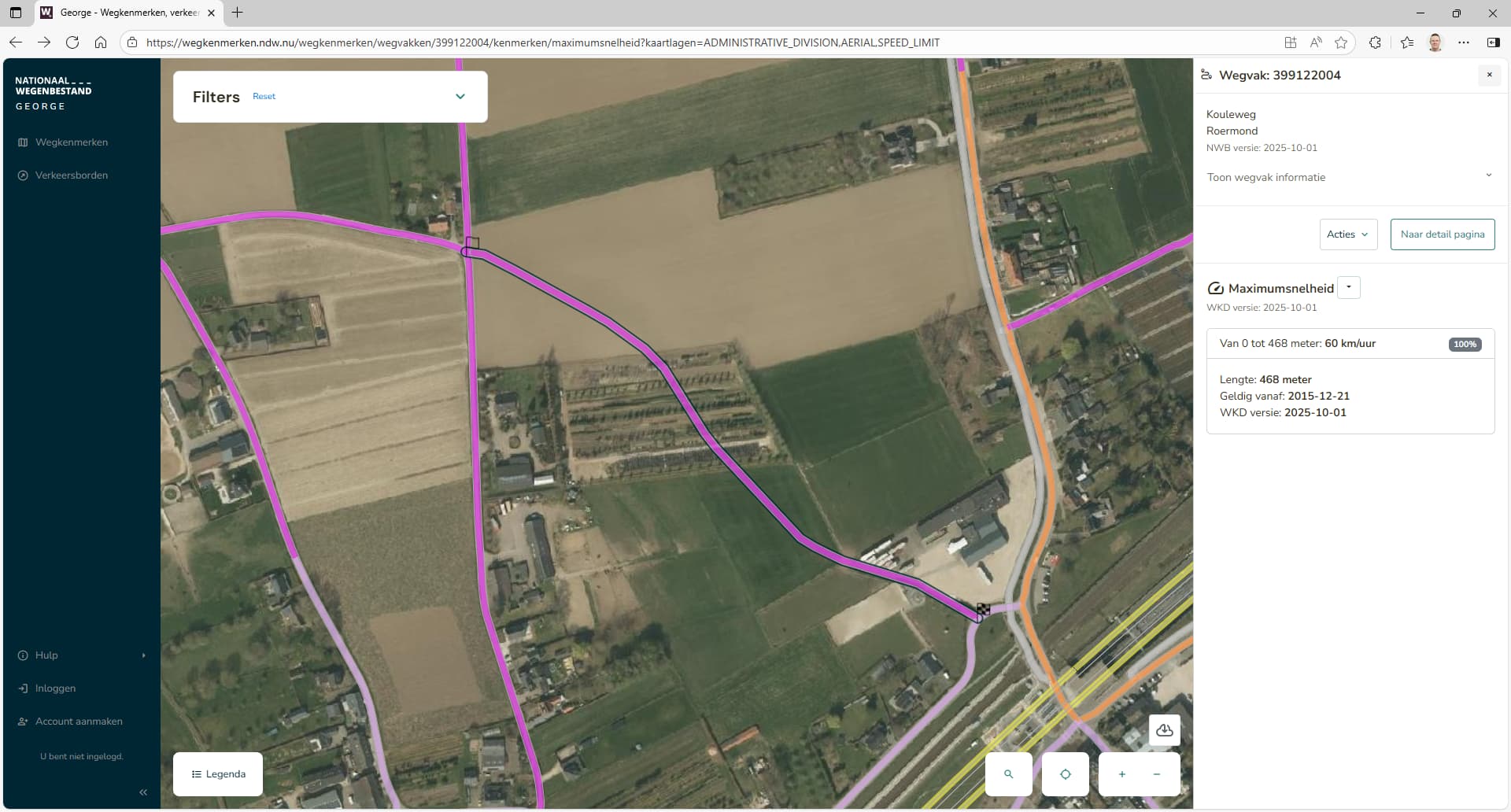Open the Legenda panel

218,774
